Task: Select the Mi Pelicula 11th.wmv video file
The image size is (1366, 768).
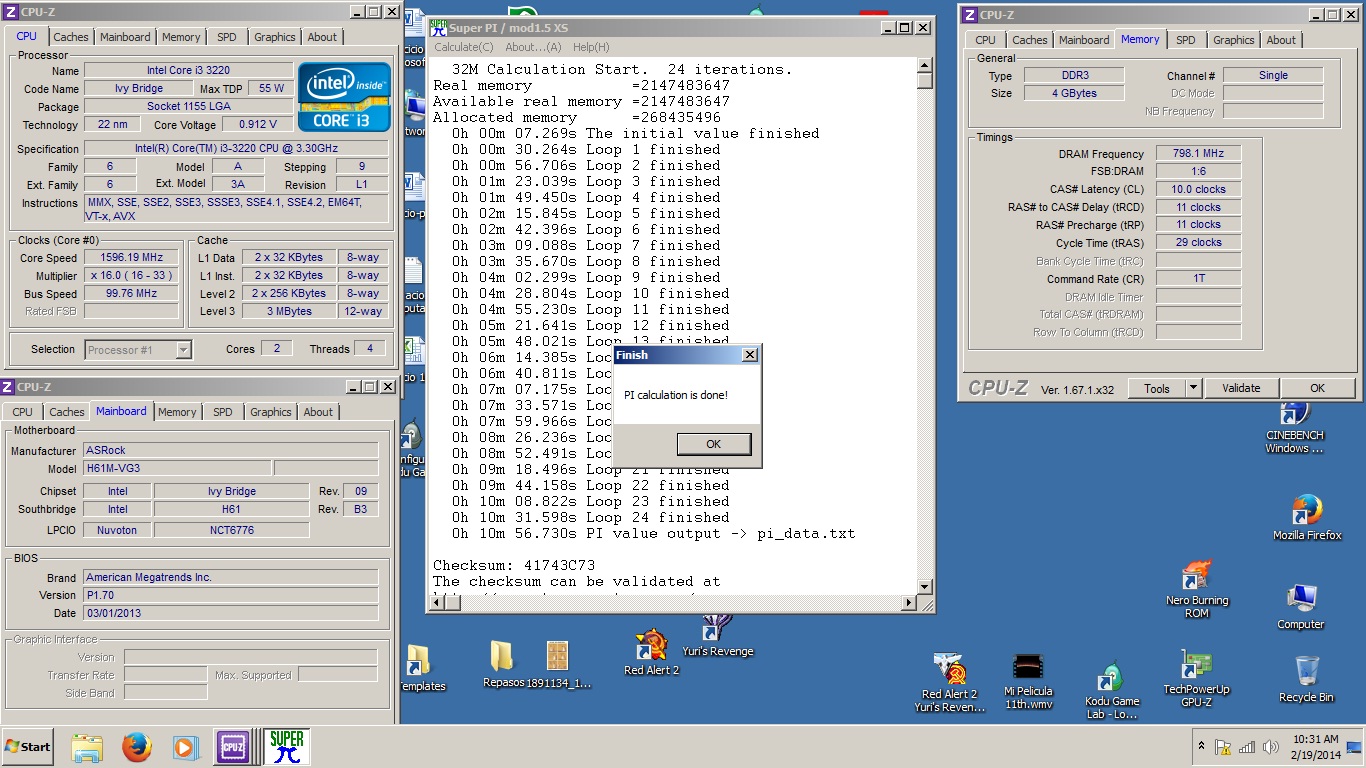Action: [x=1028, y=682]
